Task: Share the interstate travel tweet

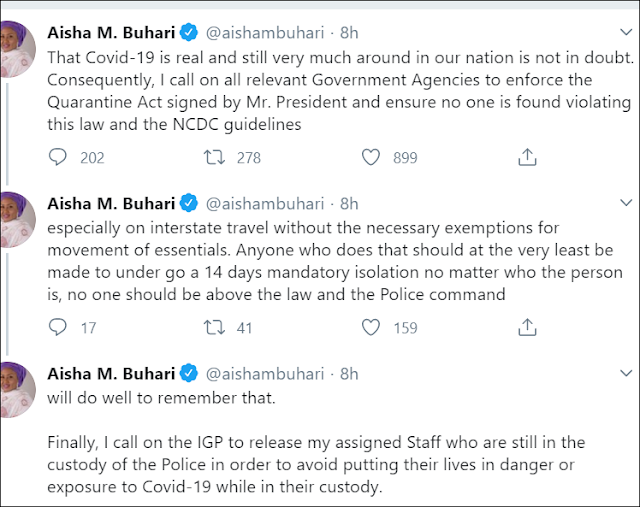Action: click(x=527, y=327)
